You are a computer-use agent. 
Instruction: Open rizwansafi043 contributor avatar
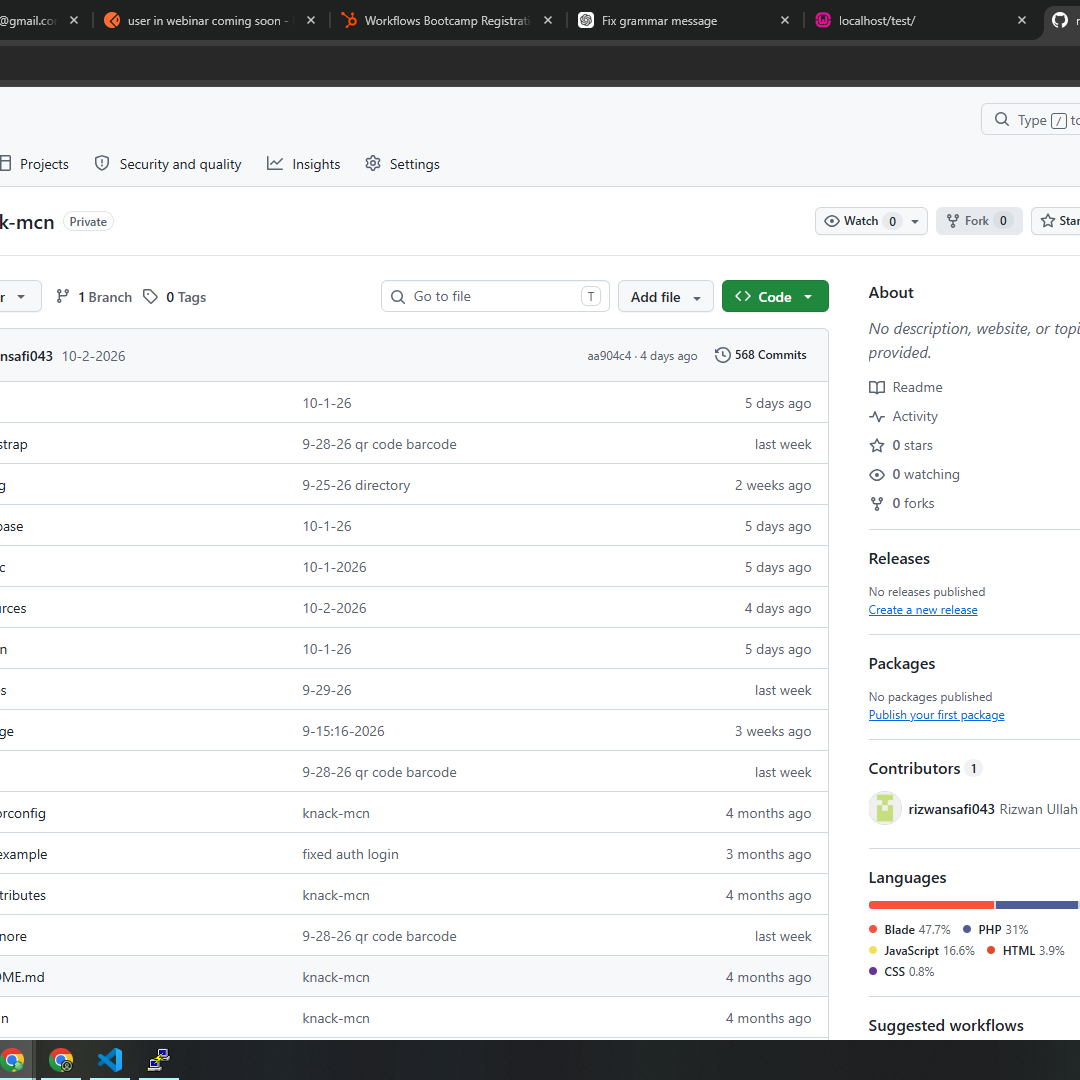885,808
